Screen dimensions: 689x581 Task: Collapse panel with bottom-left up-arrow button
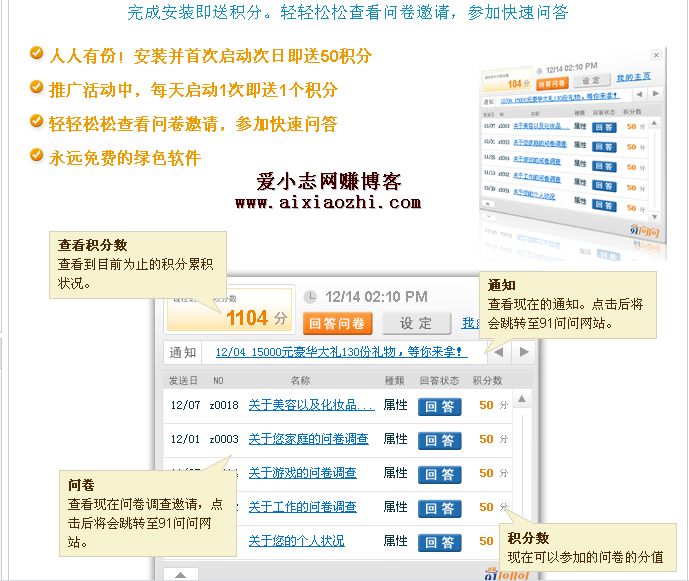coord(179,574)
